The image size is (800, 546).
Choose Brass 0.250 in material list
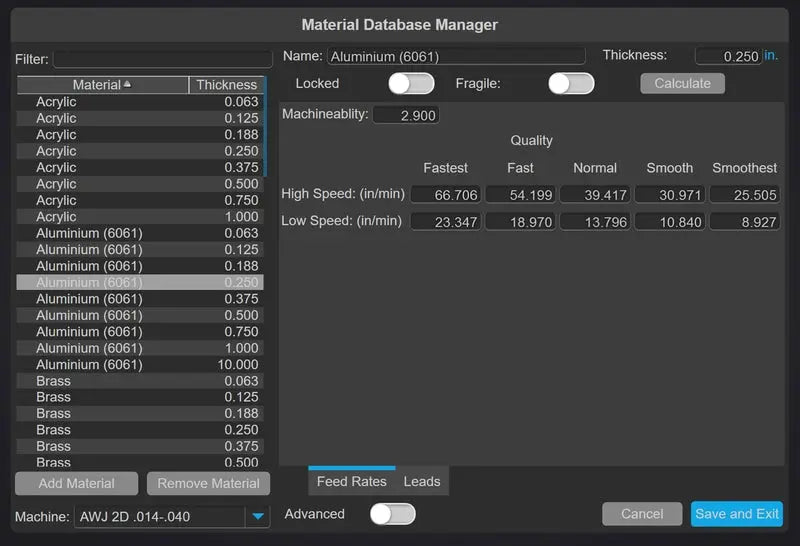click(x=140, y=430)
